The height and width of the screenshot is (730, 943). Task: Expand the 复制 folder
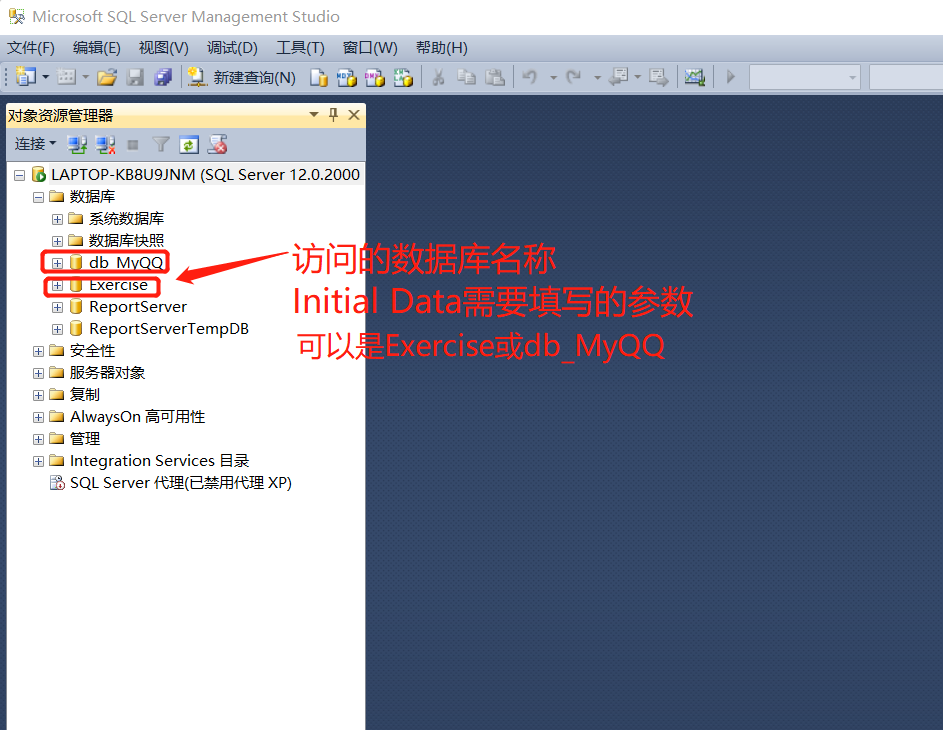38,395
